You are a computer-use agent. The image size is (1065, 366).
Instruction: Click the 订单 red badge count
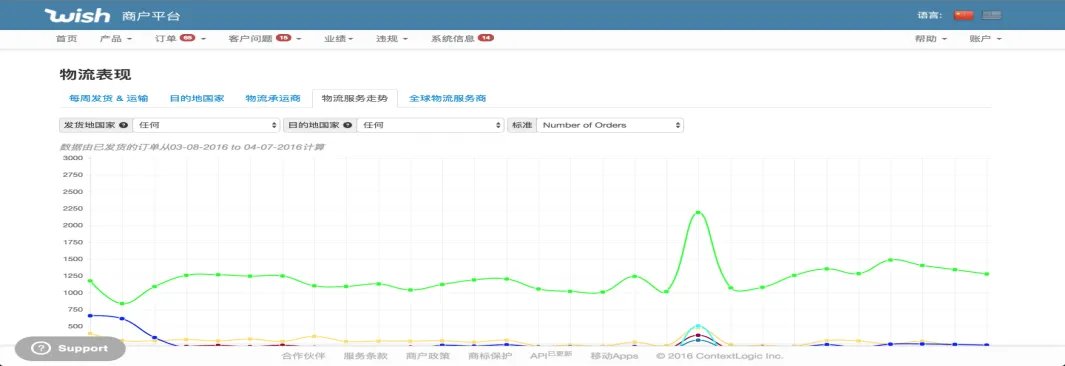[187, 38]
